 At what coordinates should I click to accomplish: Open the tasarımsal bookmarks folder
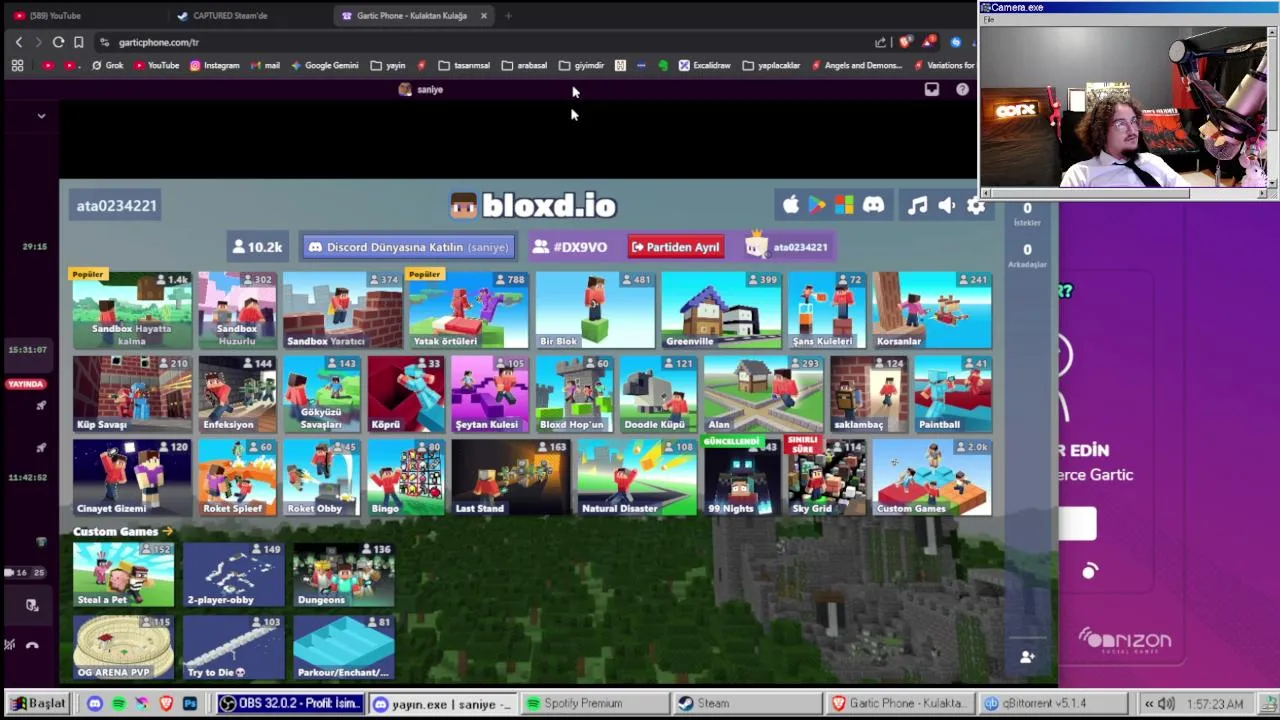464,65
